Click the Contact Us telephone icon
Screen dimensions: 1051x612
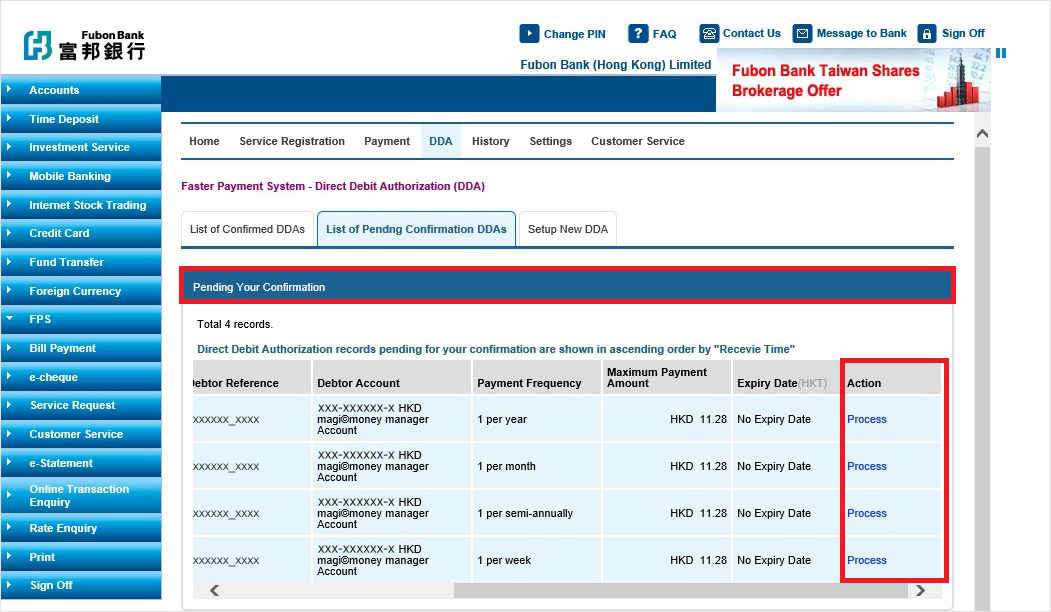[708, 34]
